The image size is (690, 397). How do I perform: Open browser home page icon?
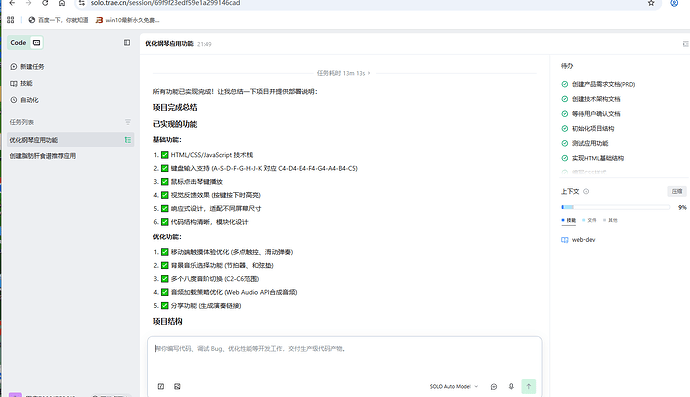[62, 3]
